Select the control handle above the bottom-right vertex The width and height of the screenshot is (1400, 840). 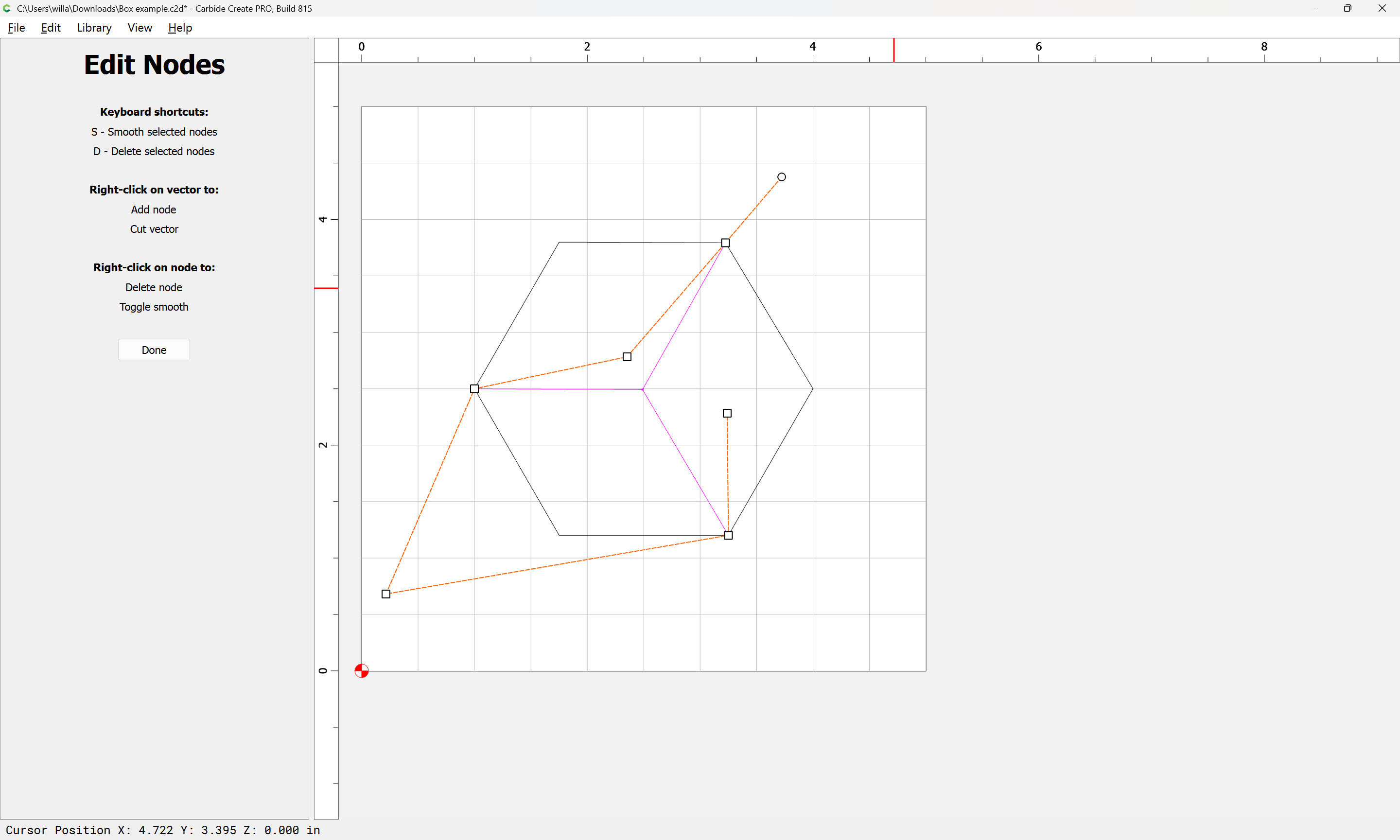click(727, 413)
